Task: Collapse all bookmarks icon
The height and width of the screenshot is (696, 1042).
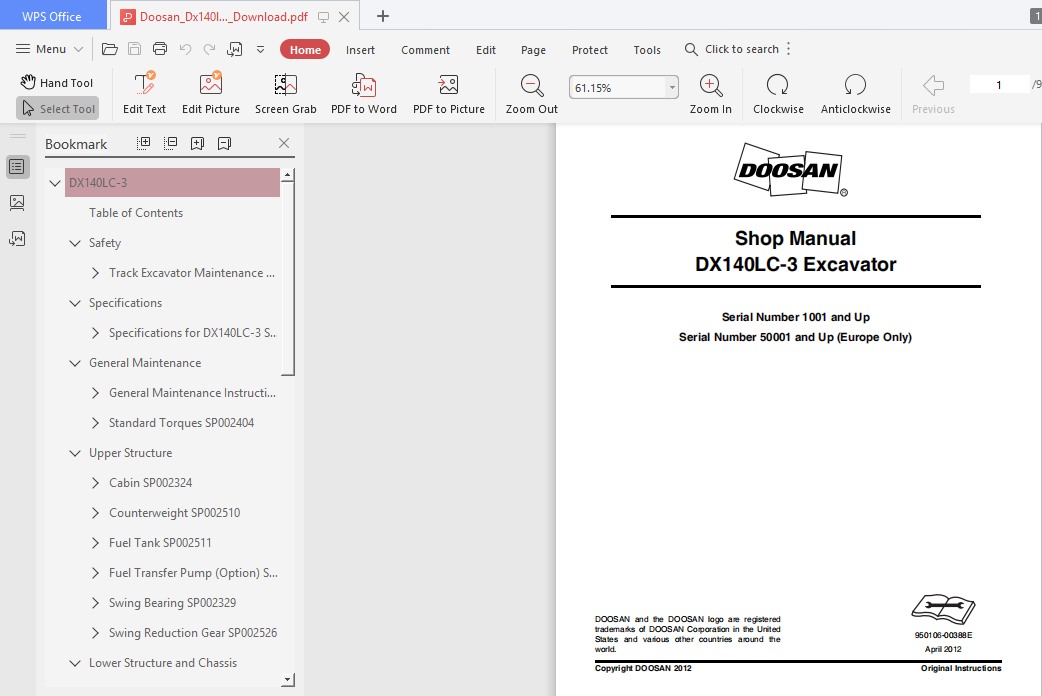Action: tap(170, 143)
